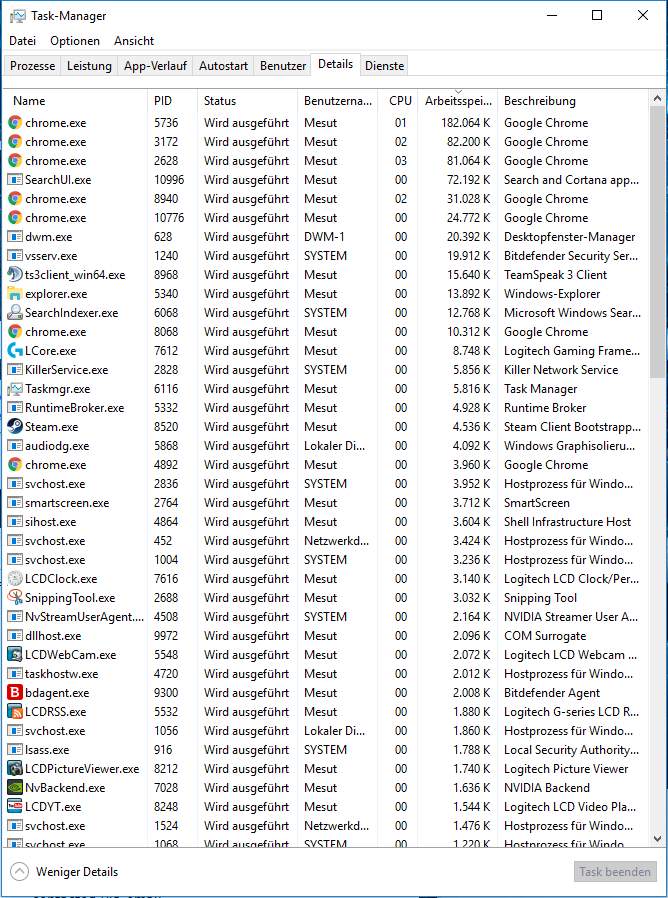Click the 182.064 K memory value
Image resolution: width=668 pixels, height=898 pixels.
(x=465, y=123)
